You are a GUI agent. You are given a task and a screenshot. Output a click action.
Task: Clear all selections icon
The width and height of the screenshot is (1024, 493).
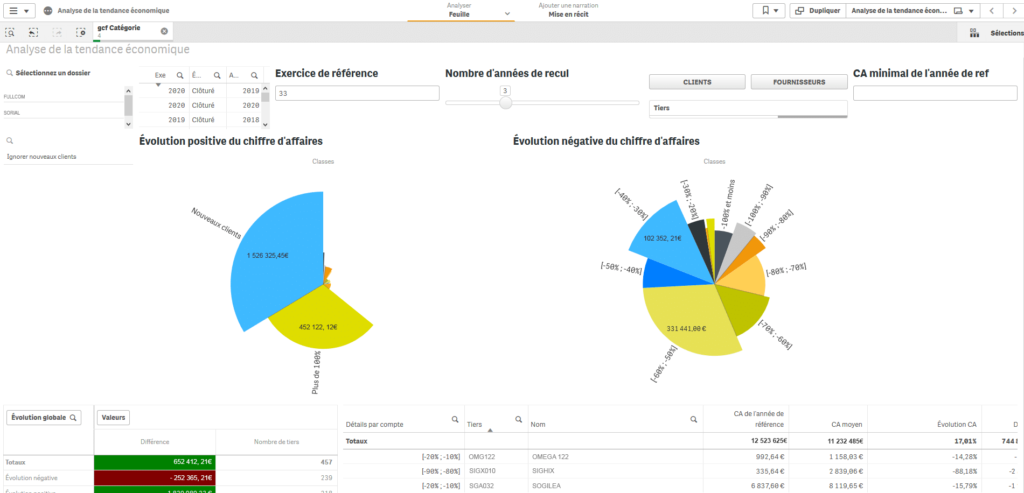pyautogui.click(x=81, y=32)
